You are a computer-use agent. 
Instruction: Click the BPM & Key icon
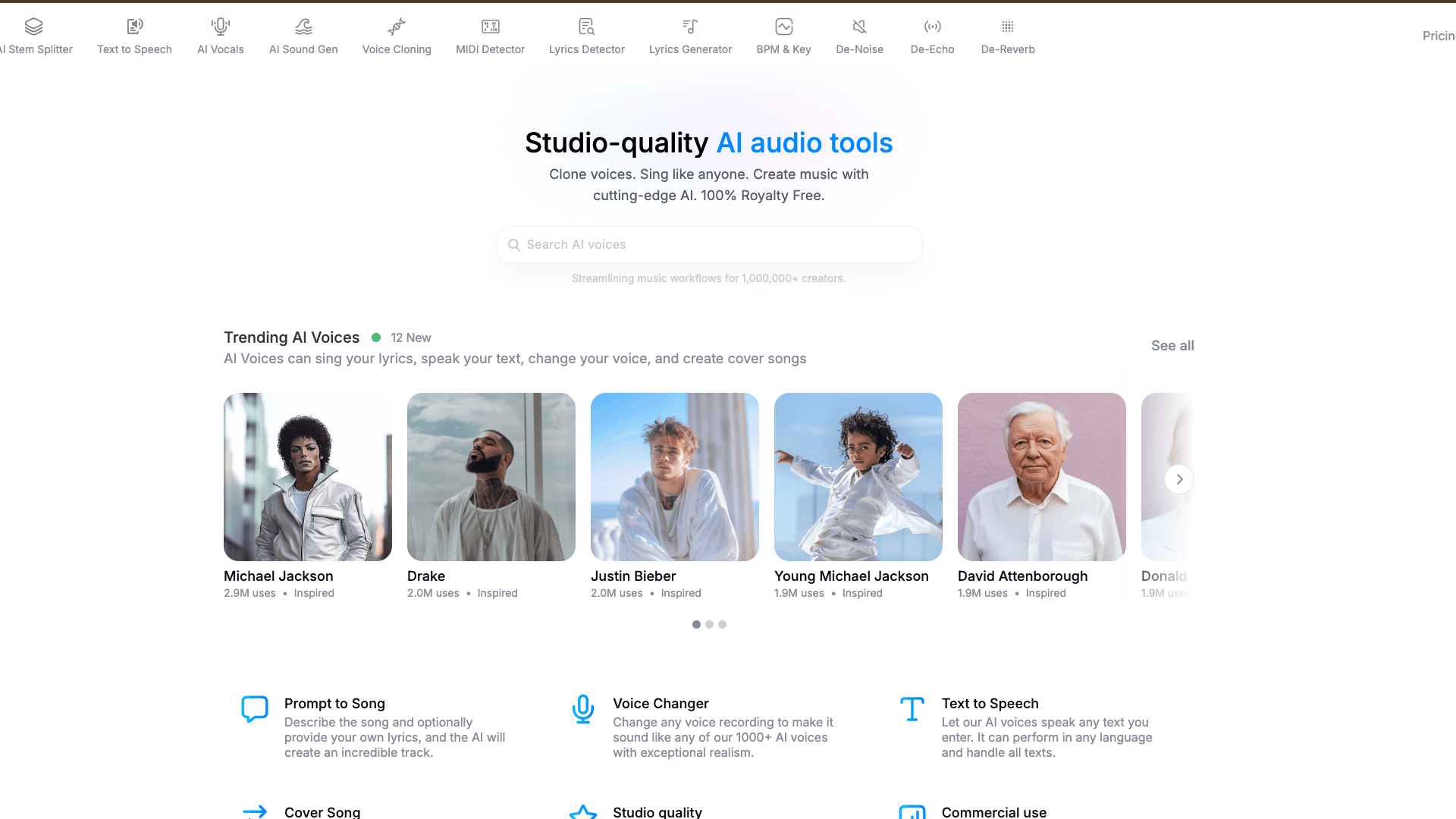(783, 27)
